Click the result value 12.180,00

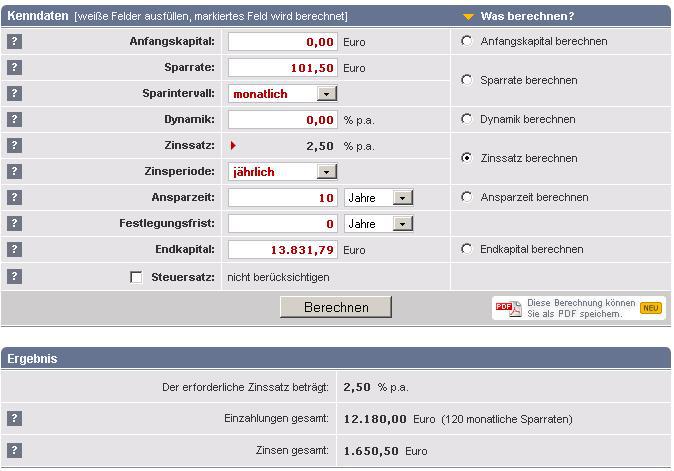tap(375, 419)
